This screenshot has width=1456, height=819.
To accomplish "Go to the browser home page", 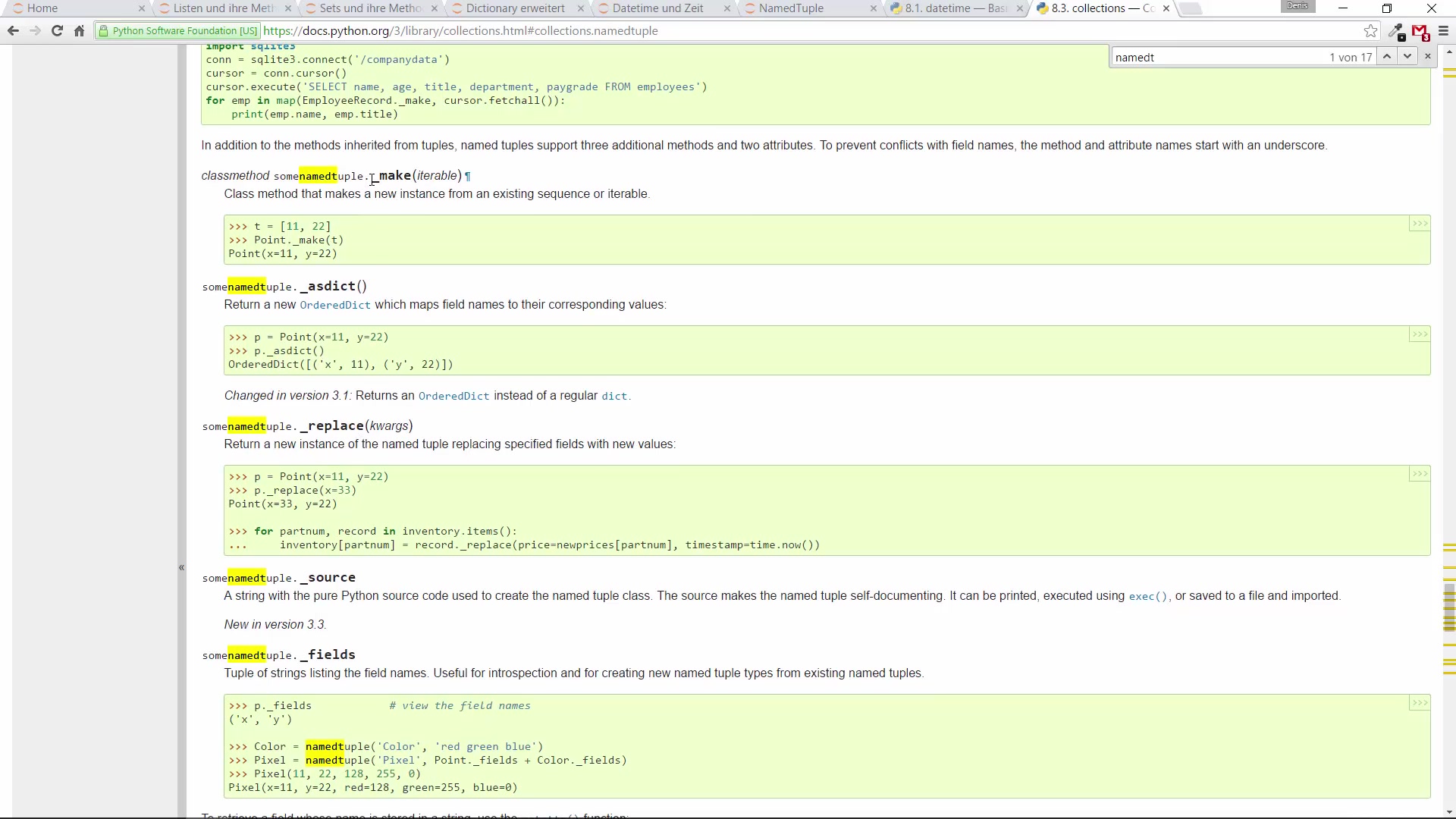I will click(79, 31).
